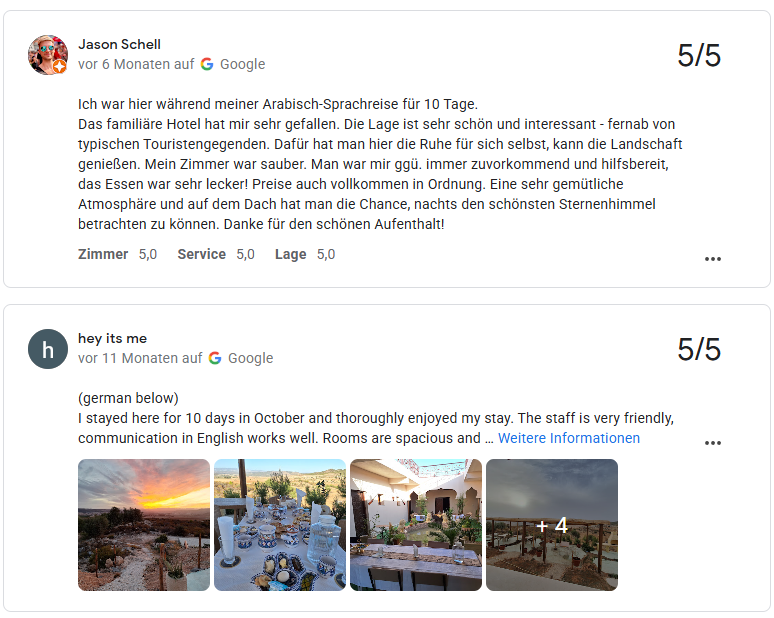The width and height of the screenshot is (774, 618).
Task: Click Jason Schell's profile avatar
Action: click(x=47, y=55)
